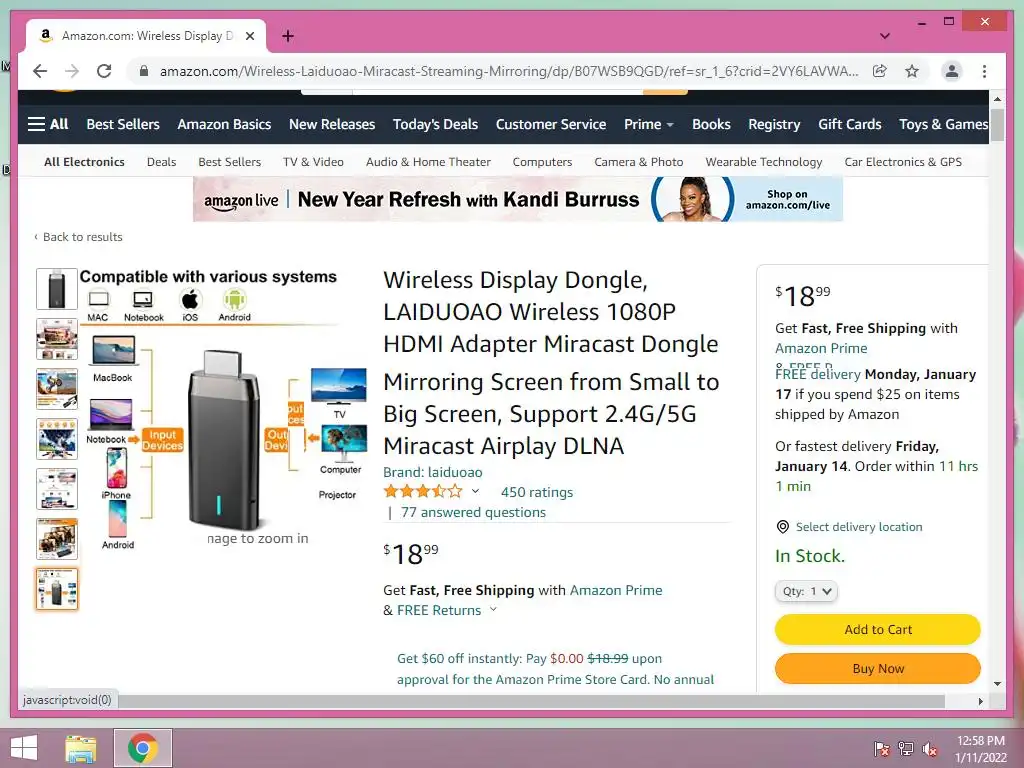Open the All hamburger menu

coord(48,124)
